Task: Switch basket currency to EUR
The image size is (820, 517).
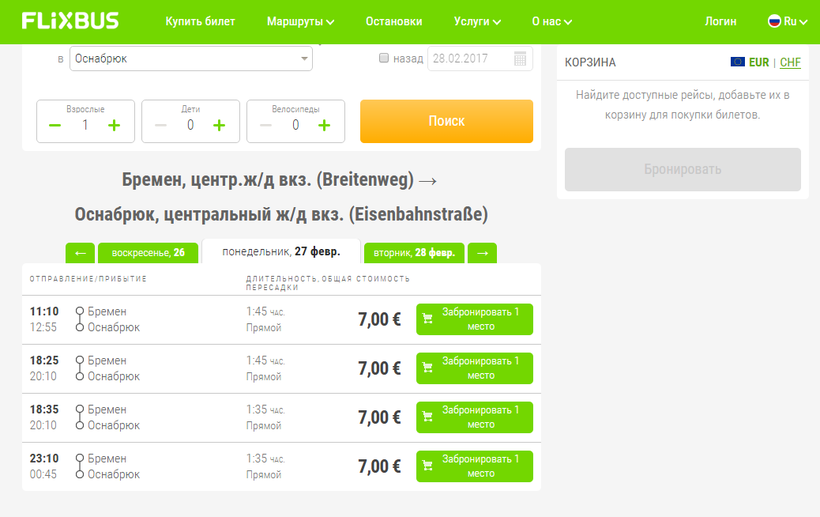Action: pyautogui.click(x=758, y=62)
